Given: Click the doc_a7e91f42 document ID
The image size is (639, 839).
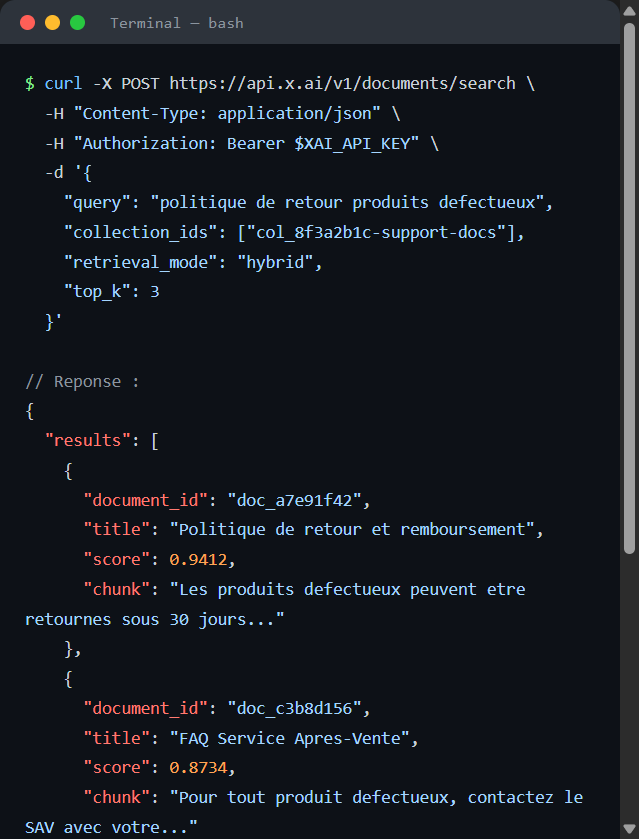Looking at the screenshot, I should [x=294, y=500].
